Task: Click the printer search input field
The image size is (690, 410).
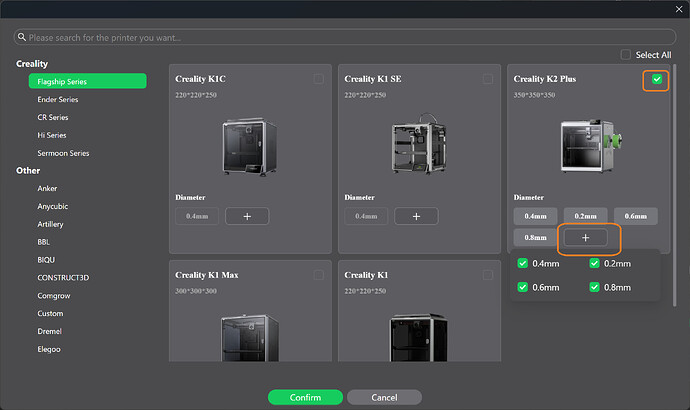Action: [x=345, y=37]
